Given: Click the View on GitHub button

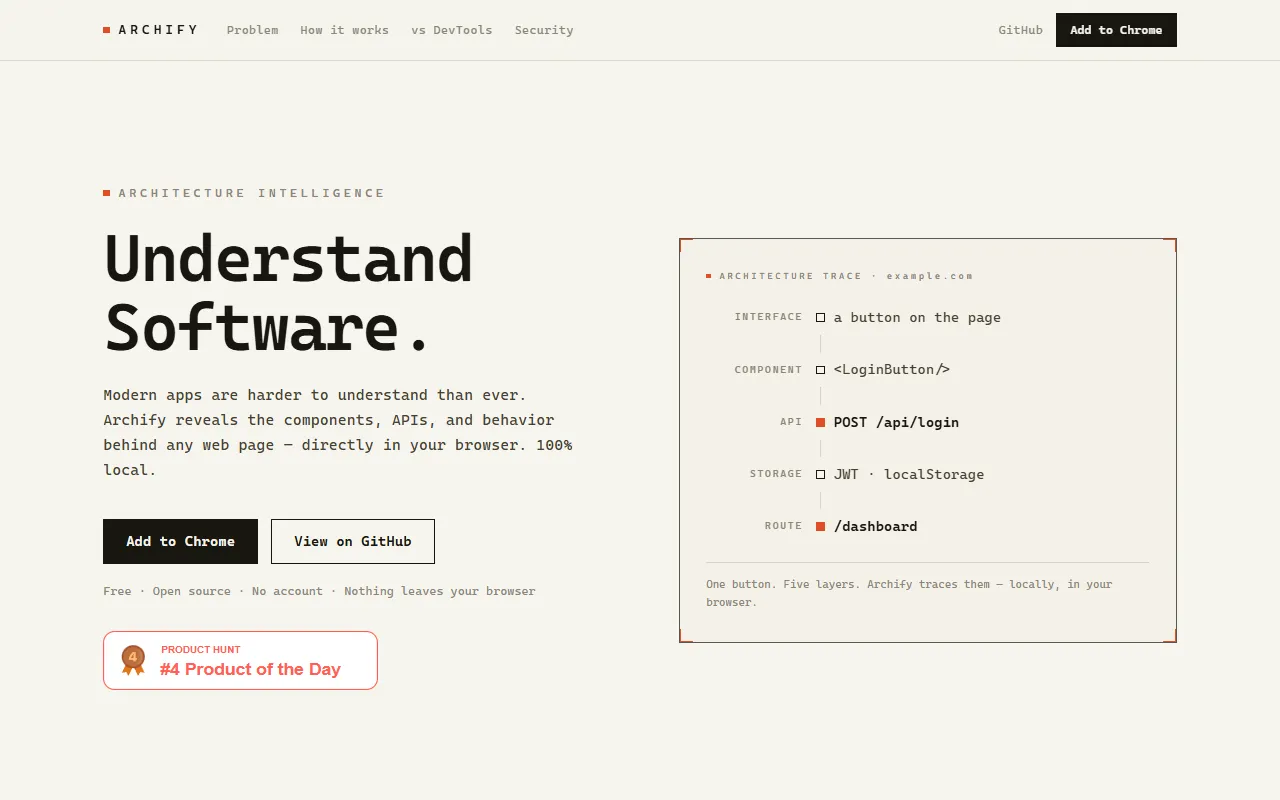Looking at the screenshot, I should [353, 541].
